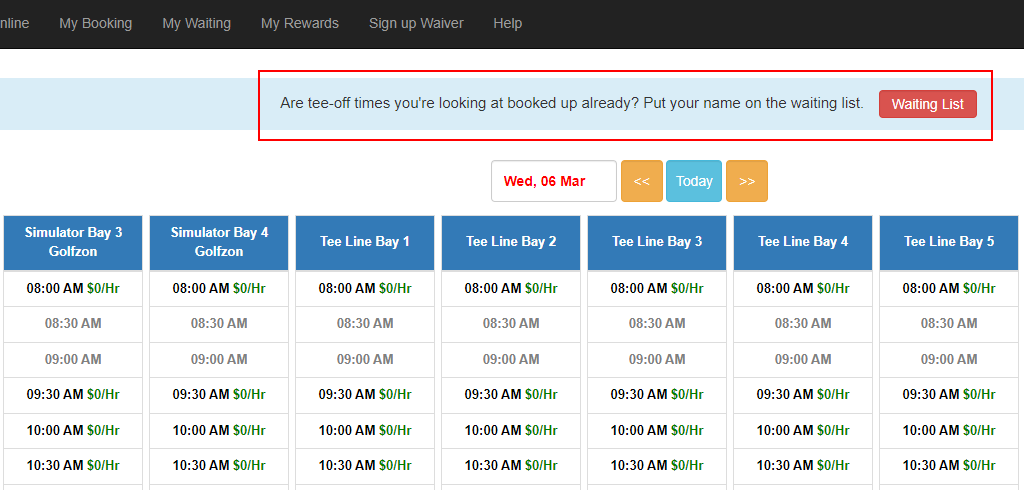Book 10:00 AM slot in Simulator Bay 4
Image resolution: width=1024 pixels, height=490 pixels.
(x=219, y=430)
